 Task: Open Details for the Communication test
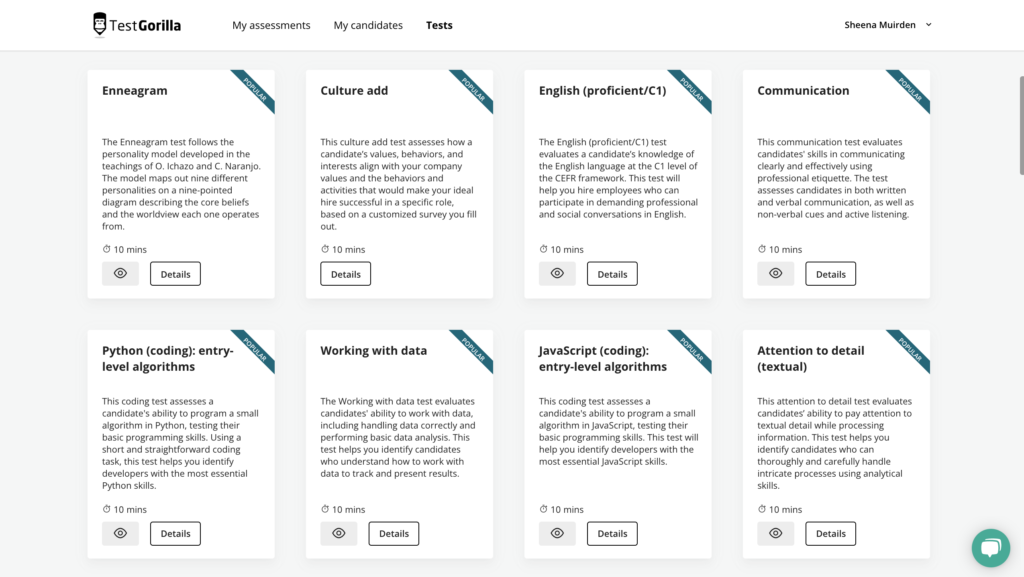(x=830, y=273)
